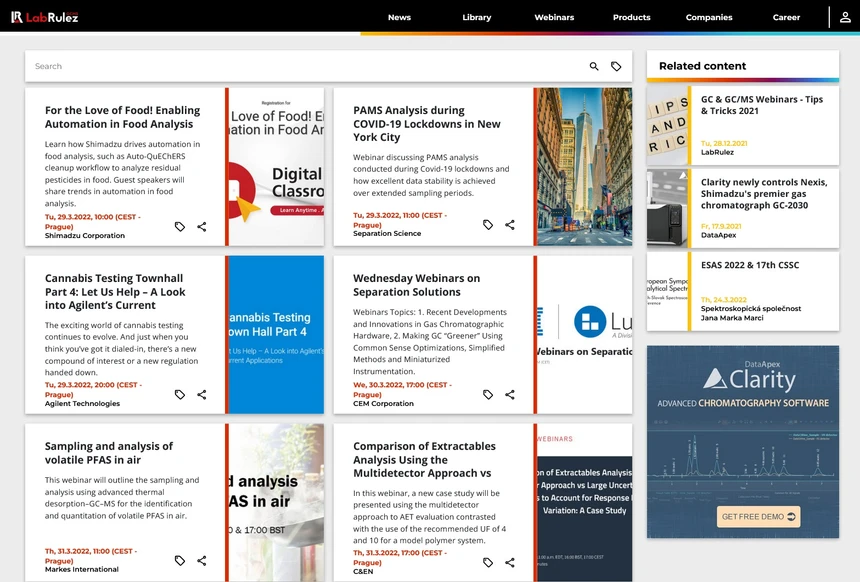Open the Library menu
Image resolution: width=860 pixels, height=582 pixels.
[477, 17]
